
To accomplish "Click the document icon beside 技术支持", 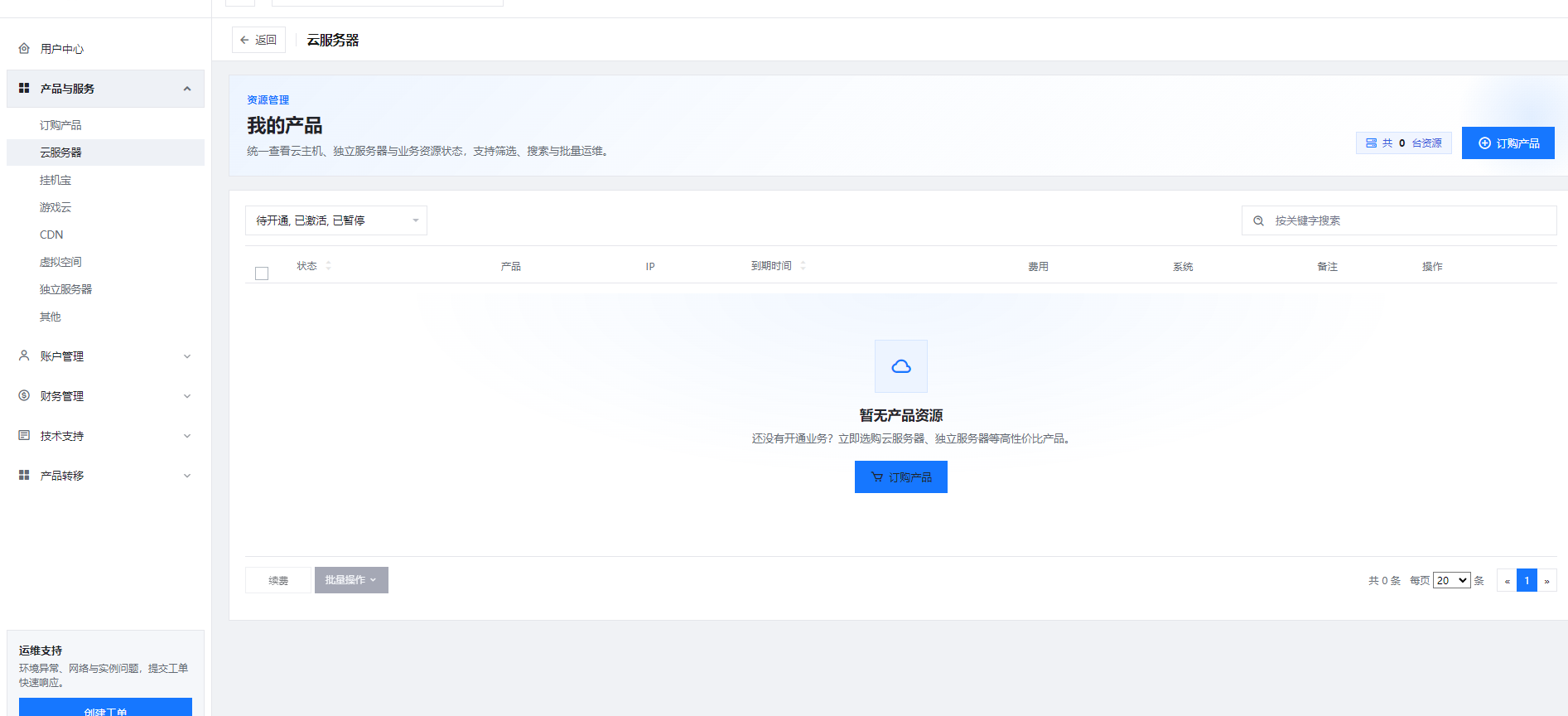I will (24, 435).
